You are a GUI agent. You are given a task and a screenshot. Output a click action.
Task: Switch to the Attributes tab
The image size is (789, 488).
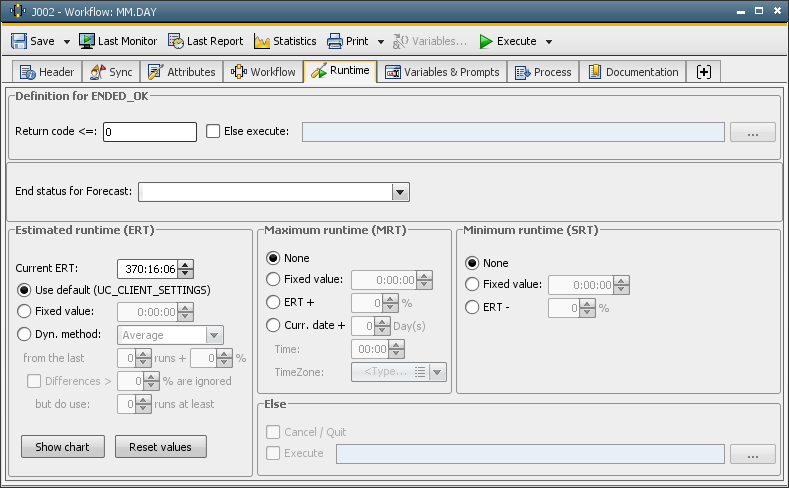pyautogui.click(x=181, y=72)
